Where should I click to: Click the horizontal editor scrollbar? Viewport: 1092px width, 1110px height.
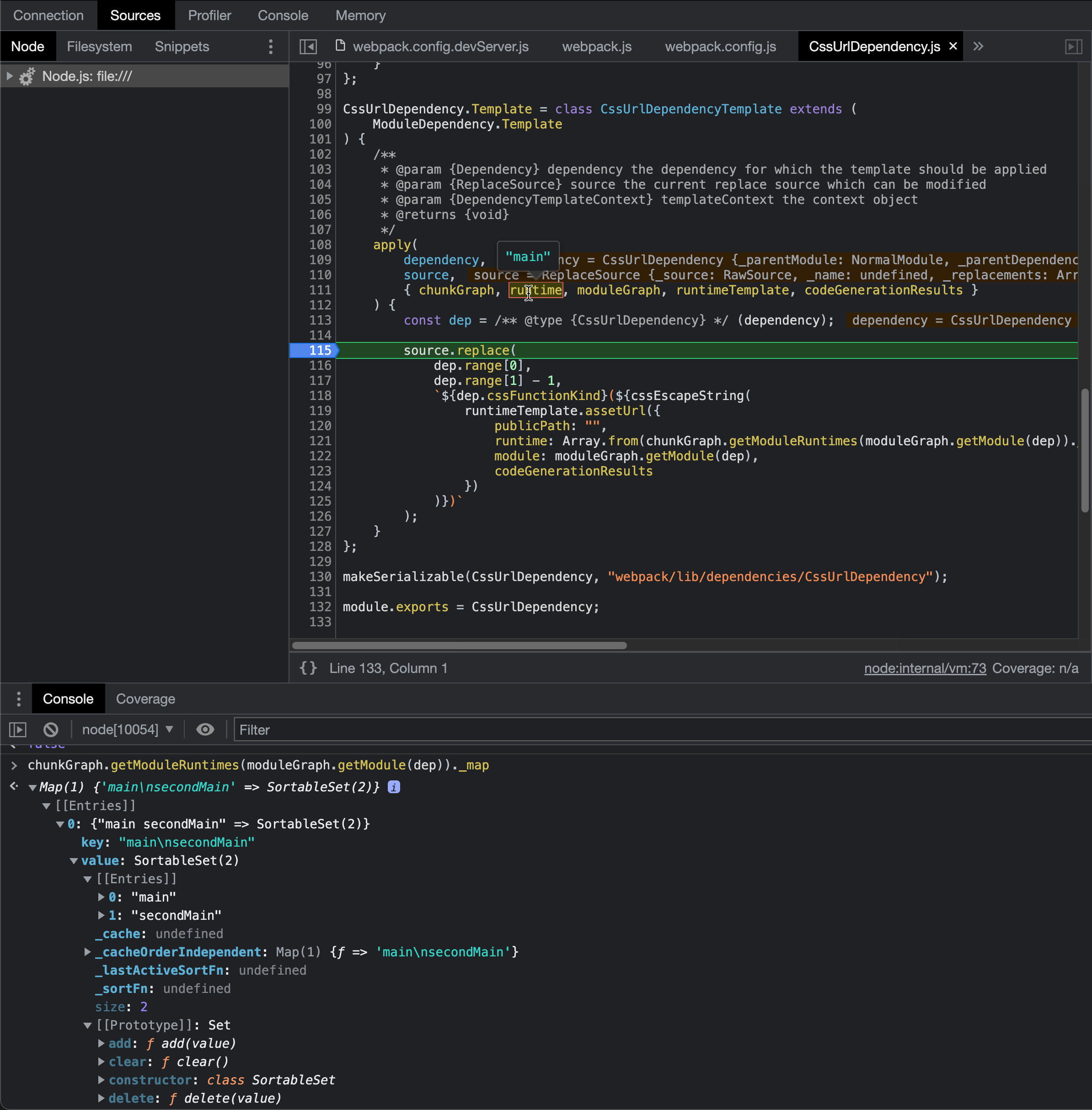coord(459,646)
